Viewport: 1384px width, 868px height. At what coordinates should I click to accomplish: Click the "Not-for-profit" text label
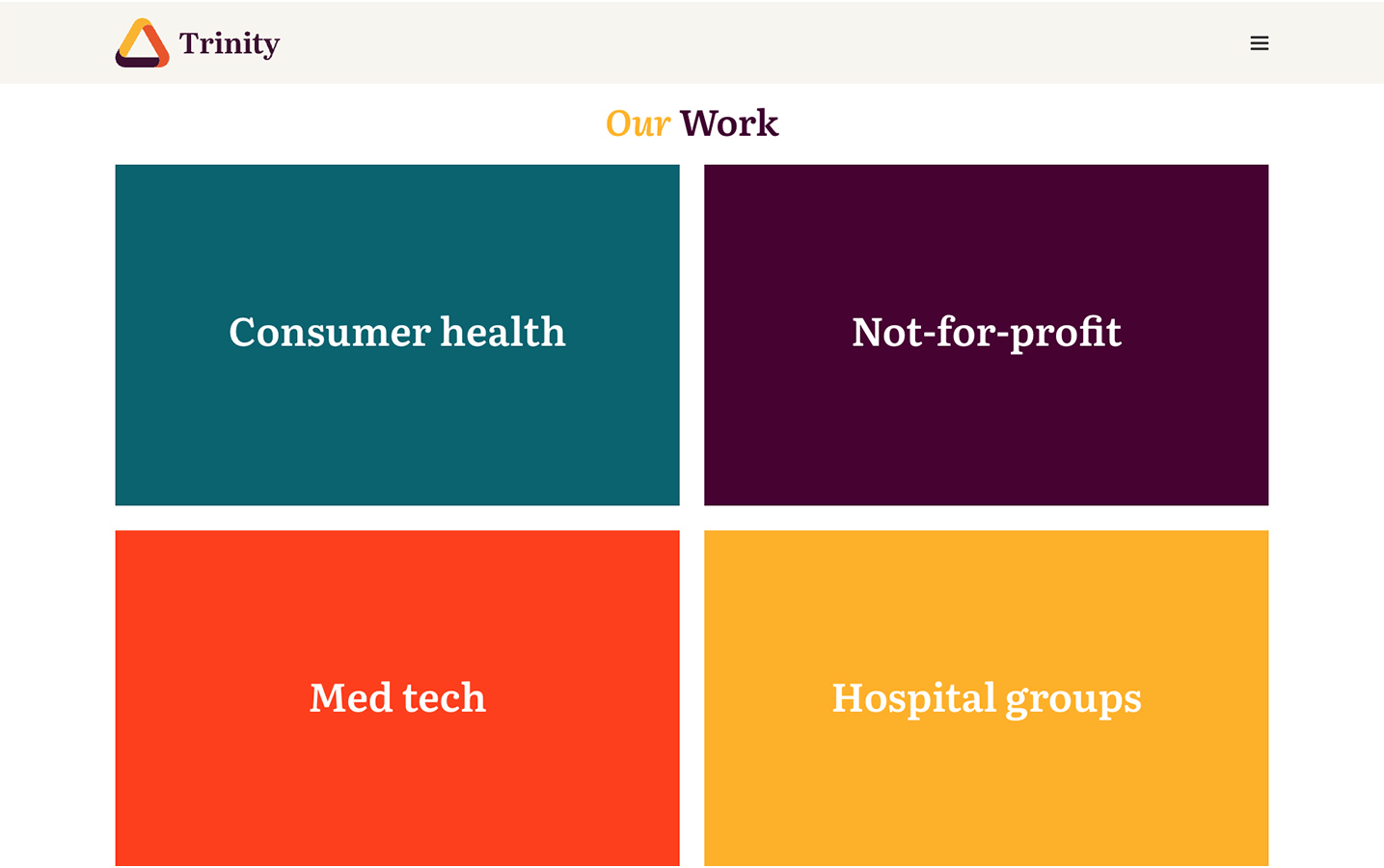point(987,333)
